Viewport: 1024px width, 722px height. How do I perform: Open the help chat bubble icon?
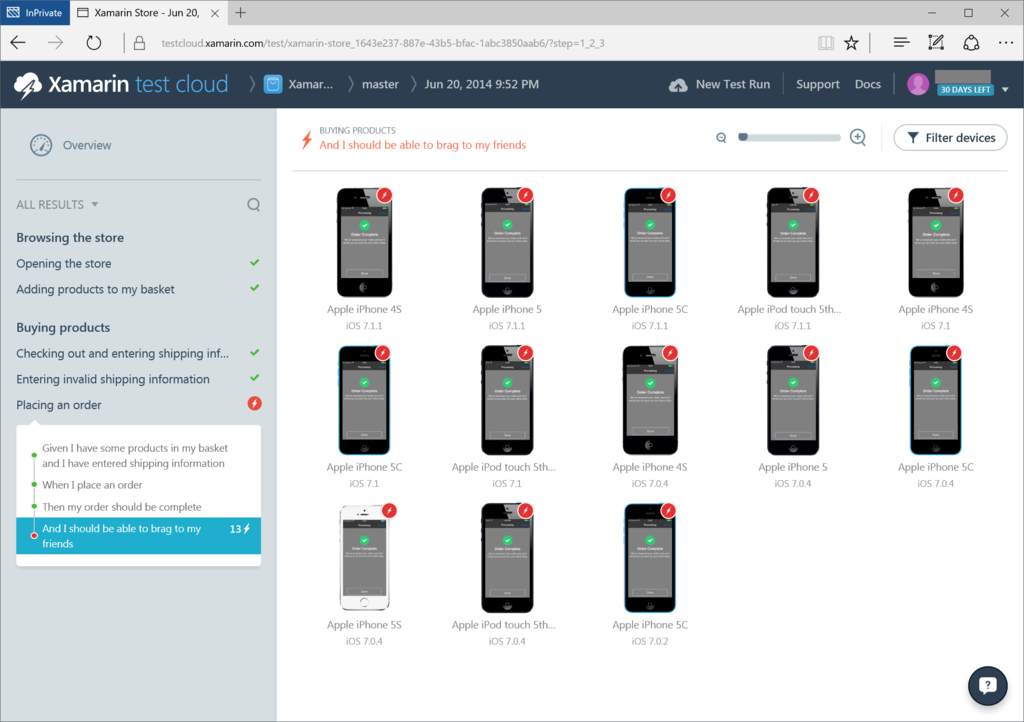point(987,685)
